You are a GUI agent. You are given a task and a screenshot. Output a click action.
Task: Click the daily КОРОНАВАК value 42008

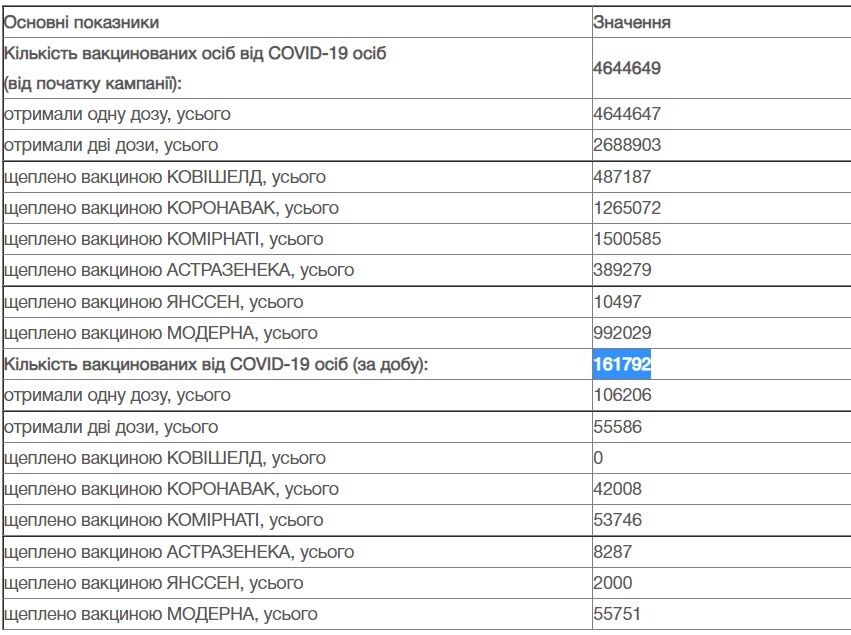618,489
